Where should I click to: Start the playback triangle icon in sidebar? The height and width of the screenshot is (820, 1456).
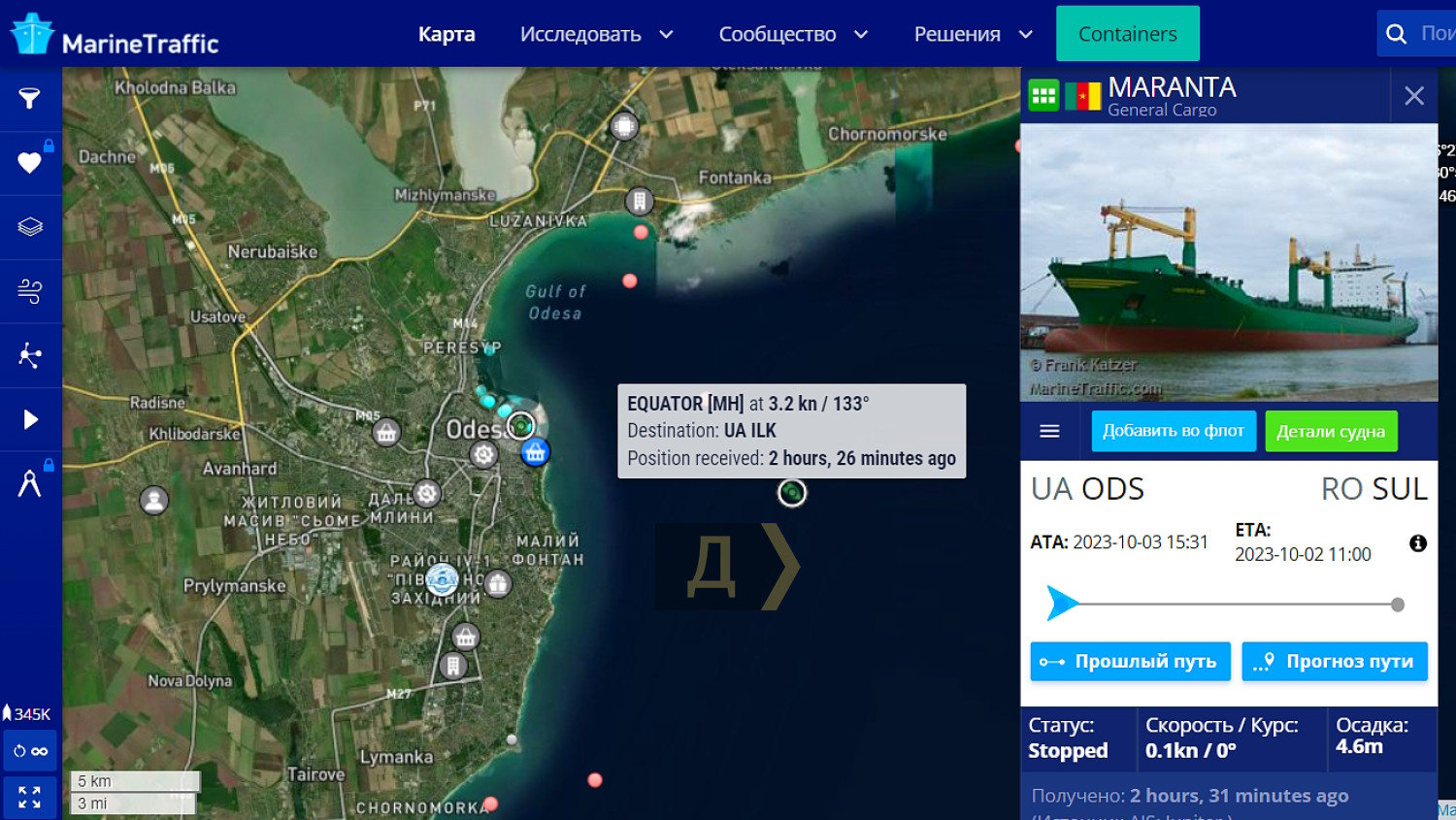click(30, 419)
